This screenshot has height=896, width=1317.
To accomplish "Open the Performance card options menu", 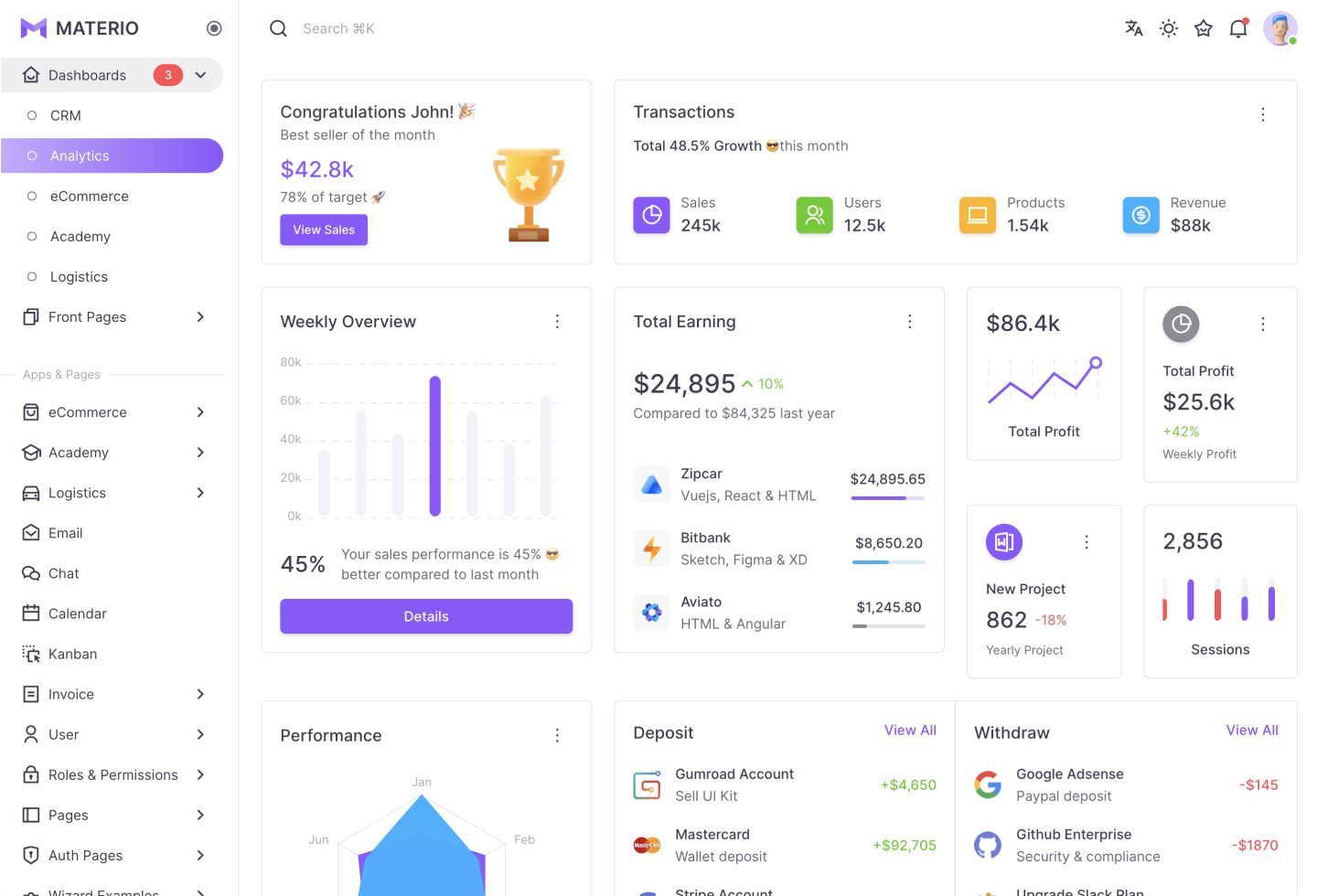I will click(557, 736).
